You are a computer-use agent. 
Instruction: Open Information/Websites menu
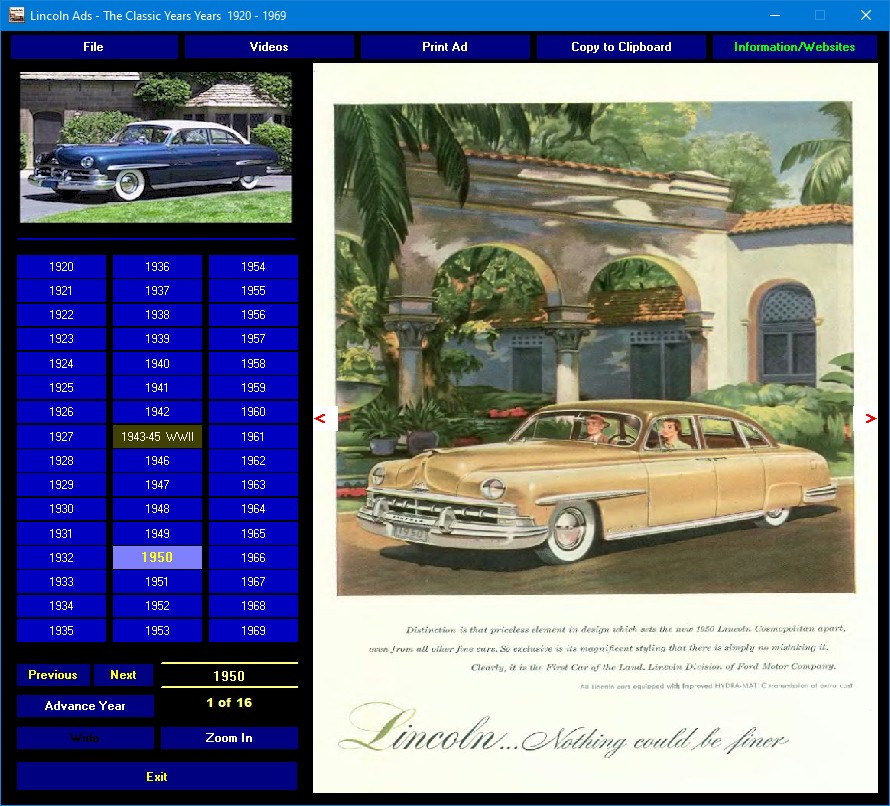(795, 47)
